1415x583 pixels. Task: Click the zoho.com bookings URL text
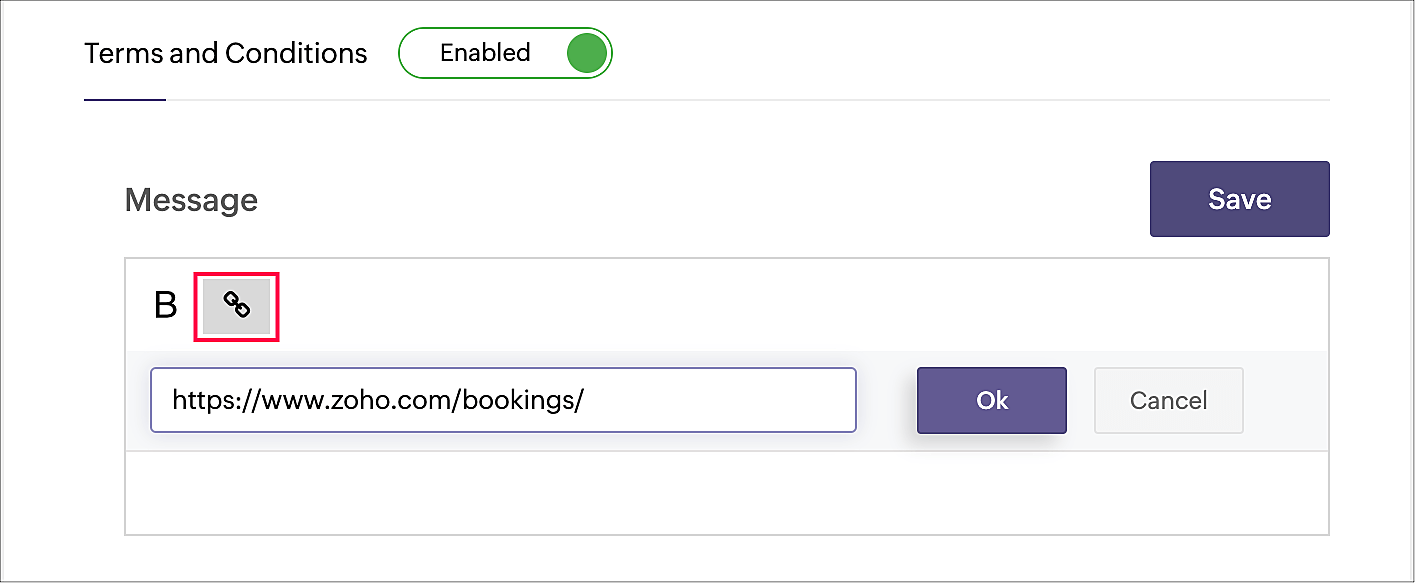point(377,401)
